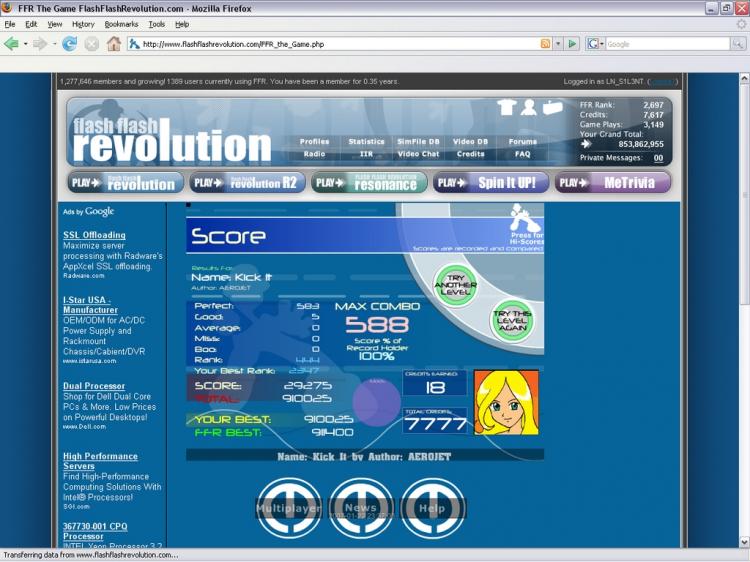Open the Radio link

pos(314,154)
